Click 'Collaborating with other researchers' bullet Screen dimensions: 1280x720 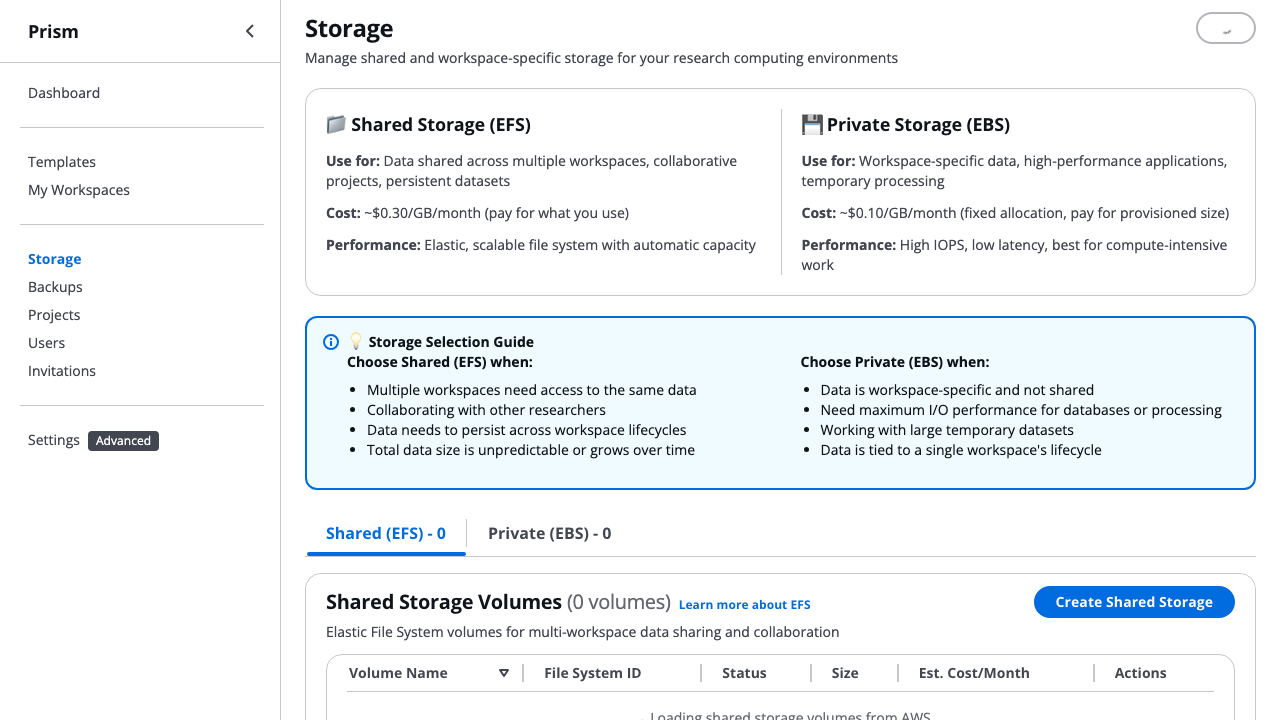pos(486,410)
